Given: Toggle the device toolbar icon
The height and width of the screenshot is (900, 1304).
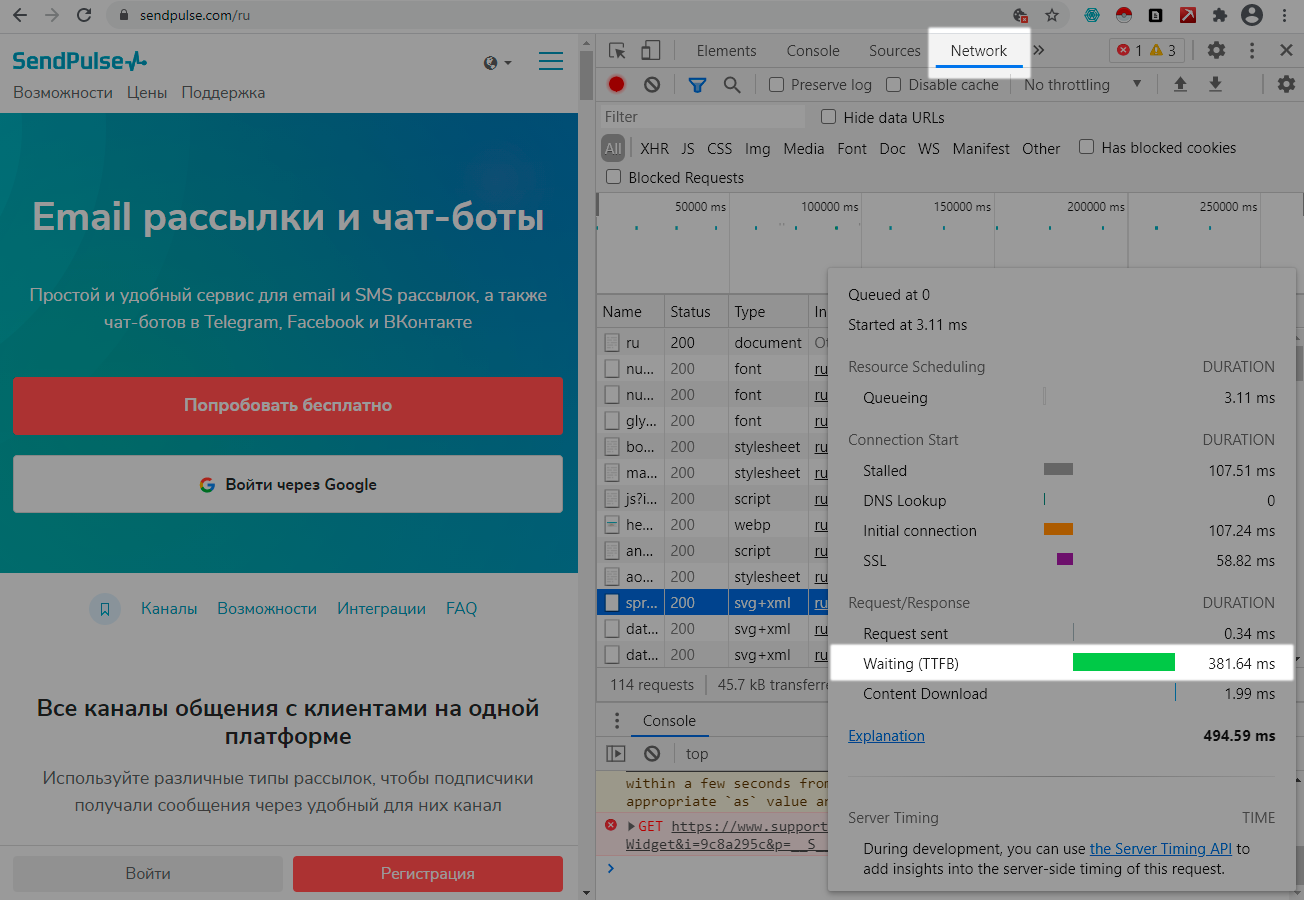Looking at the screenshot, I should (x=651, y=50).
